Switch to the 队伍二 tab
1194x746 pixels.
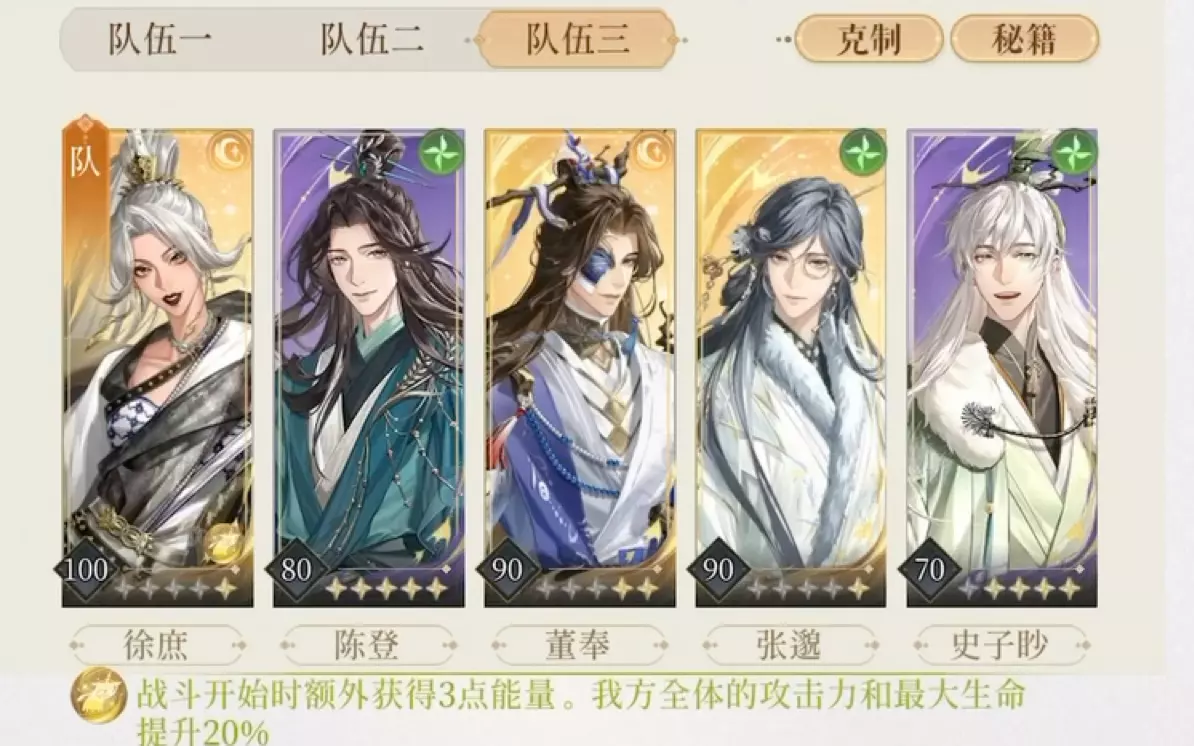point(371,40)
